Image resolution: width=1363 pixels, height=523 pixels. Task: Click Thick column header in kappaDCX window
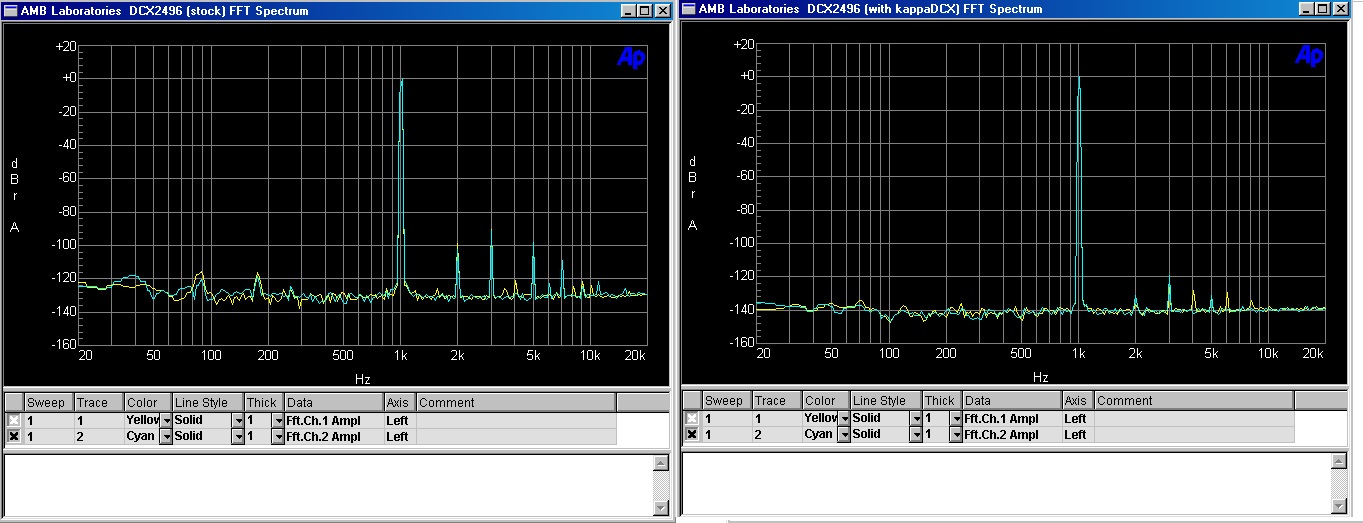click(942, 401)
